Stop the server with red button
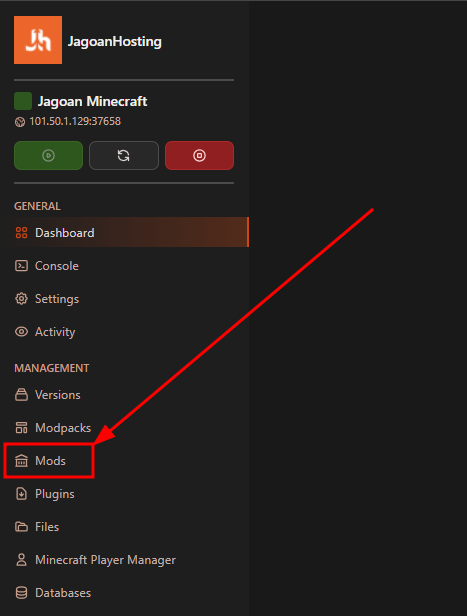 [199, 156]
